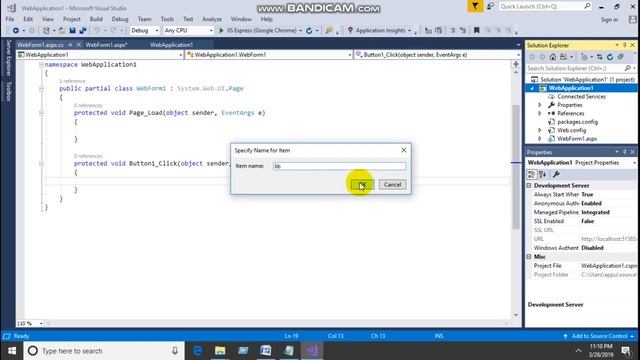This screenshot has height=360, width=640.
Task: Collapse the Page_Load method outline
Action: coord(41,113)
